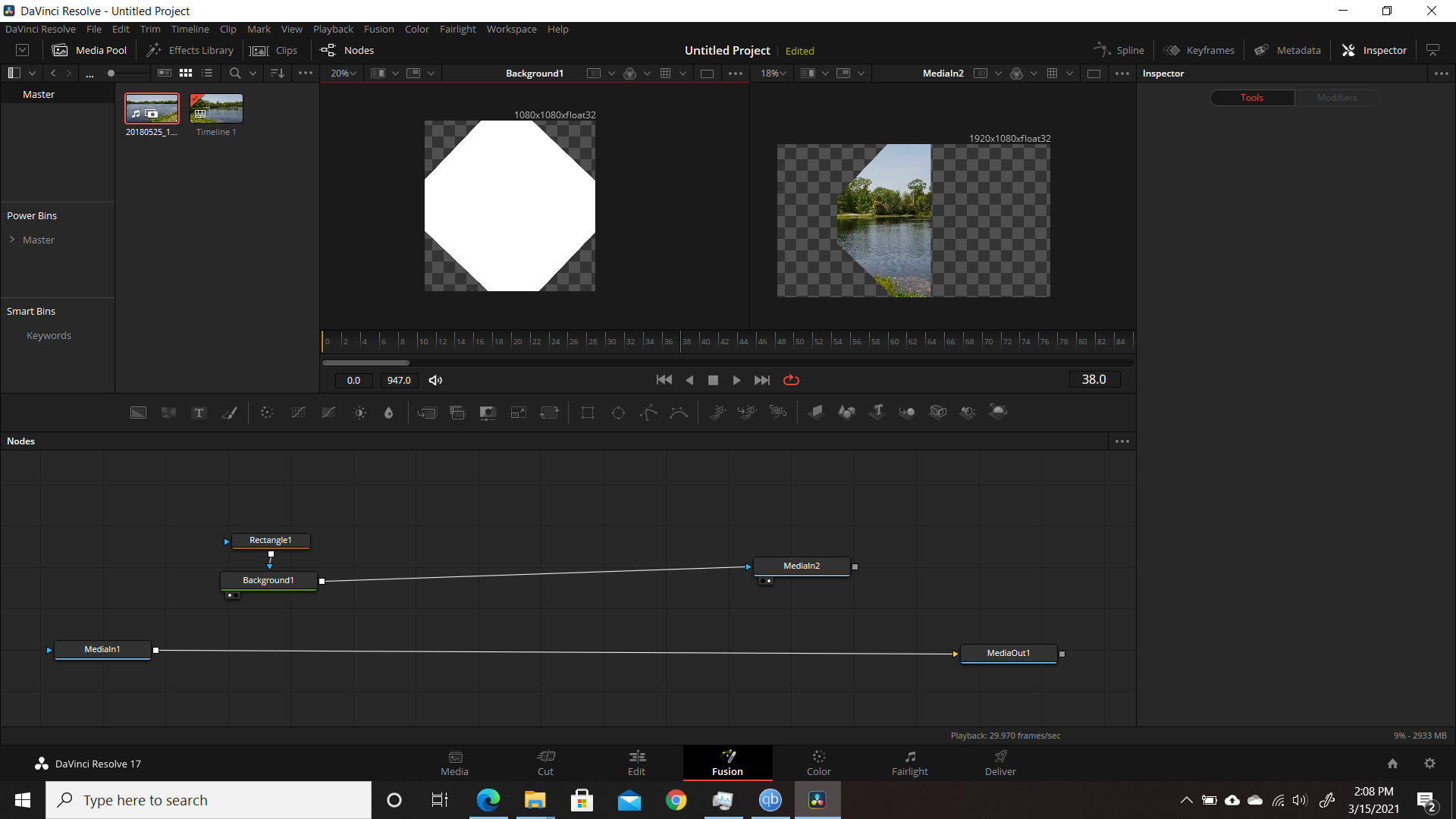Open search in the Media Pool
The image size is (1456, 819).
pos(235,74)
